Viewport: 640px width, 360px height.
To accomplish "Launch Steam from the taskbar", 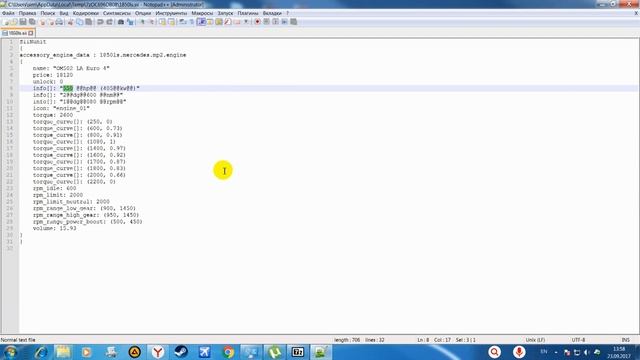I will 181,352.
